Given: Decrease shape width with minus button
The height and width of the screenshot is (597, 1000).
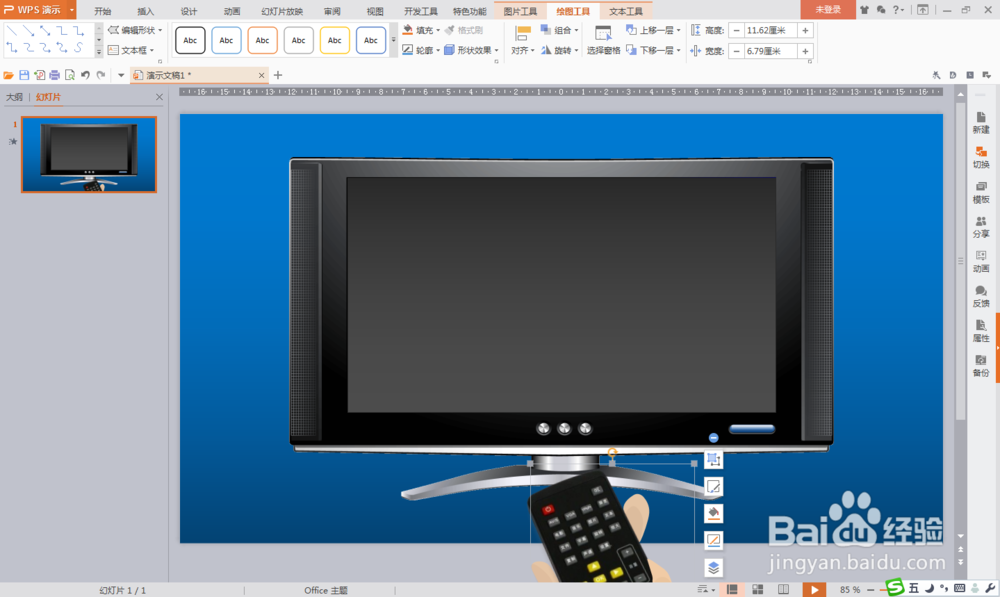Looking at the screenshot, I should (x=737, y=51).
